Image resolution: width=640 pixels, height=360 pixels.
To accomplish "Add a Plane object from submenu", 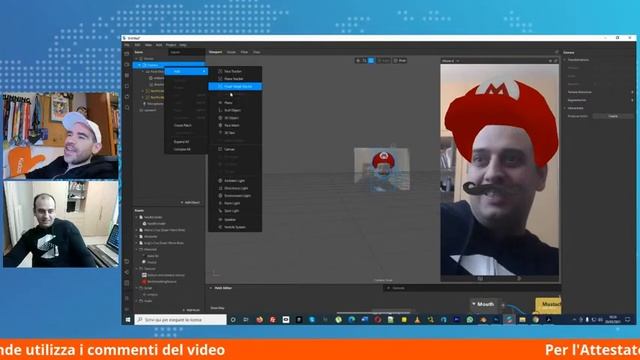I will click(x=235, y=103).
